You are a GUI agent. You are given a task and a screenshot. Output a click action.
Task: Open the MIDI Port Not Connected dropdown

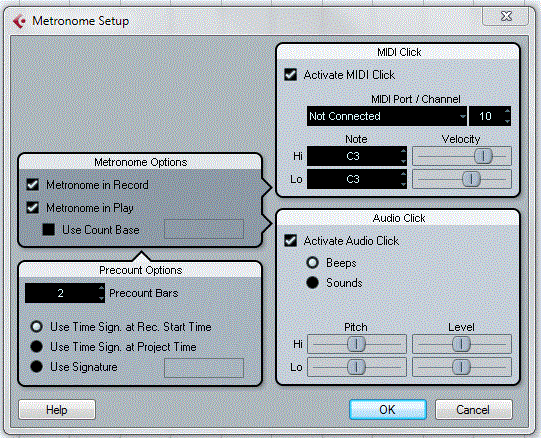click(x=387, y=116)
